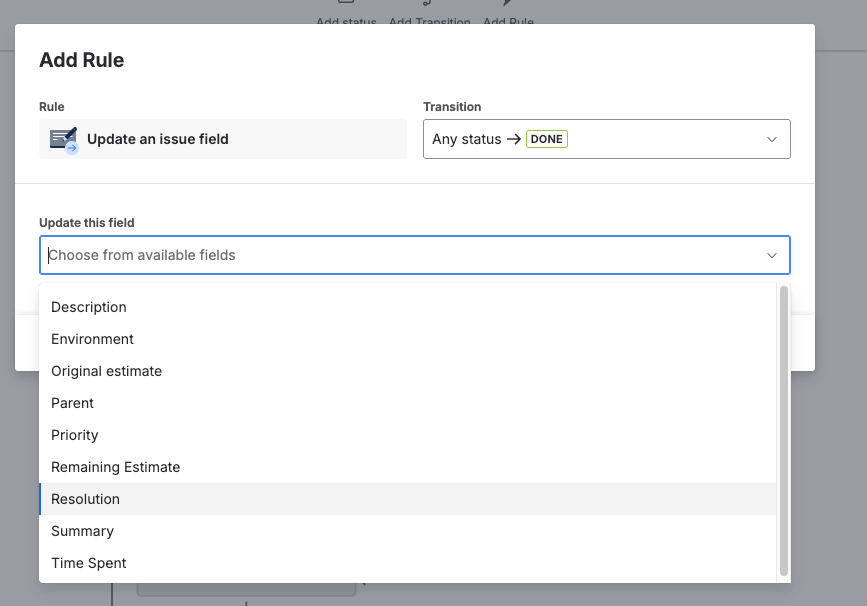Select Summary from the dropdown list

pos(82,531)
